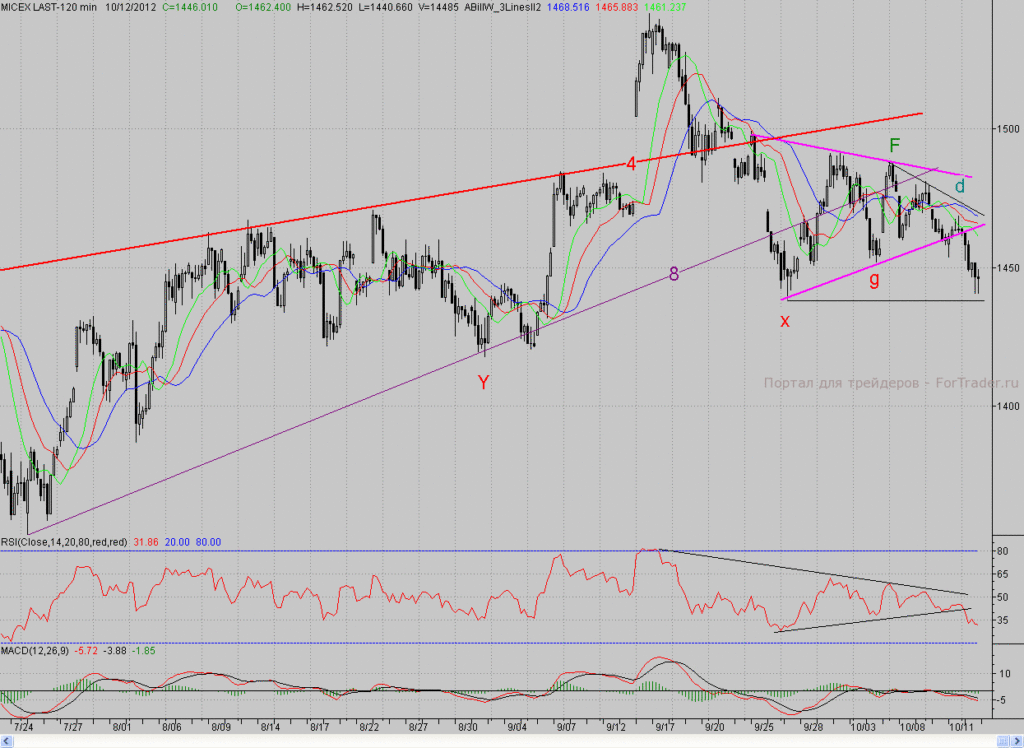The image size is (1024, 748).
Task: Click the red number 4 trendline label
Action: [631, 163]
